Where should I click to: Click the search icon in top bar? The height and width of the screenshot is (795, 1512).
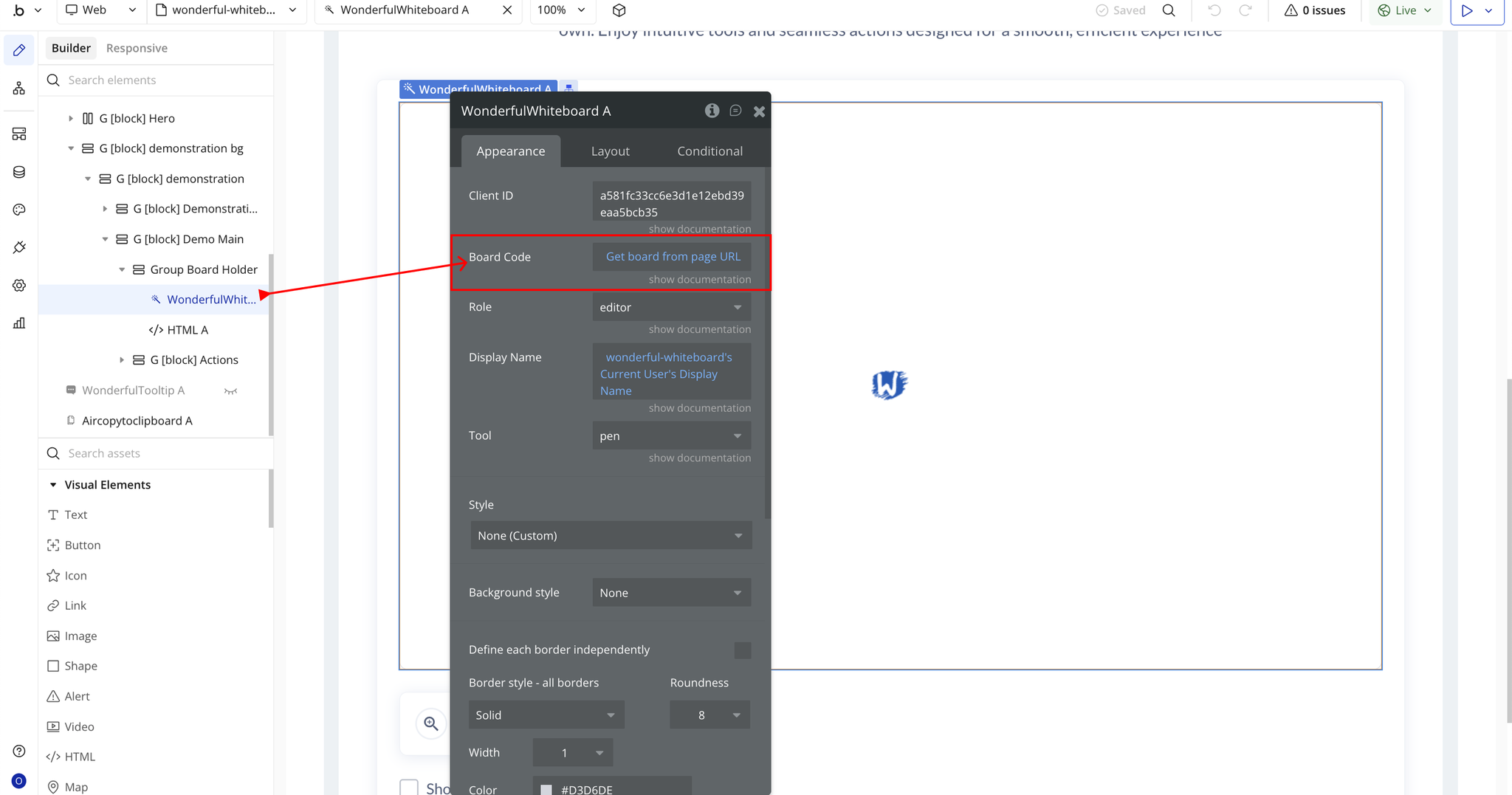pos(1169,10)
